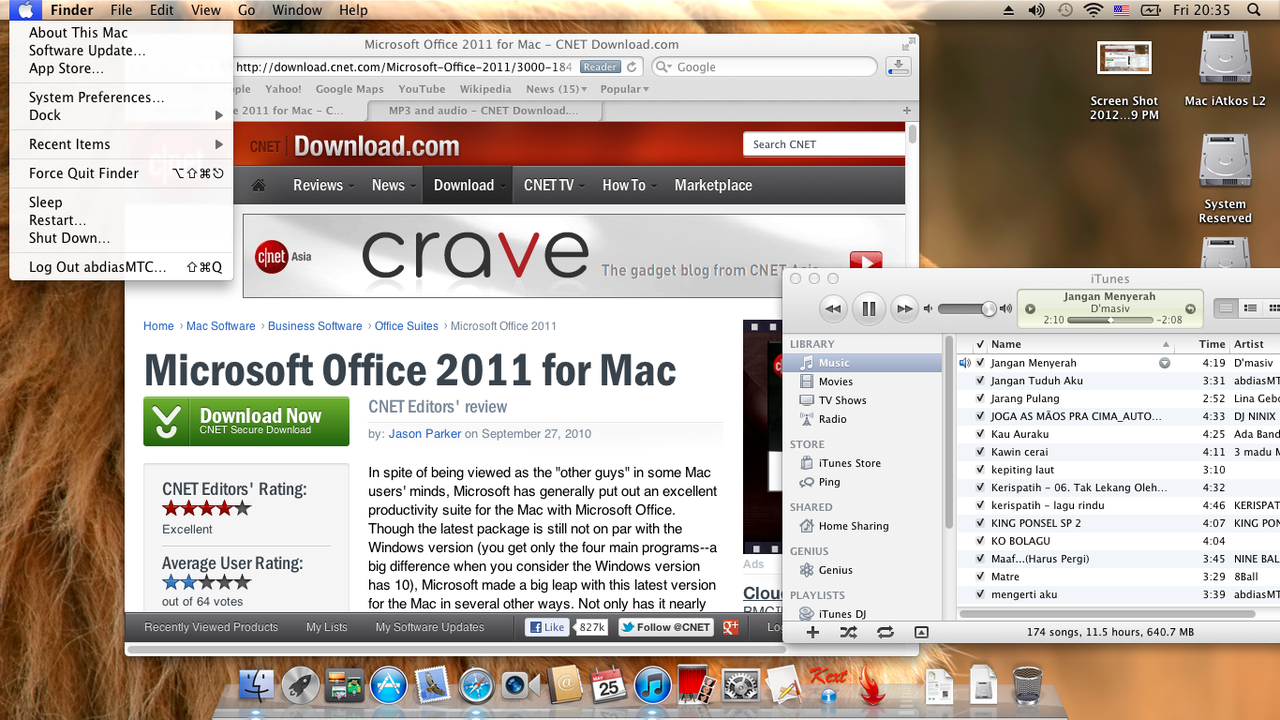Uncheck the KING PONSEL SP 2 song
Image resolution: width=1280 pixels, height=720 pixels.
[x=981, y=523]
